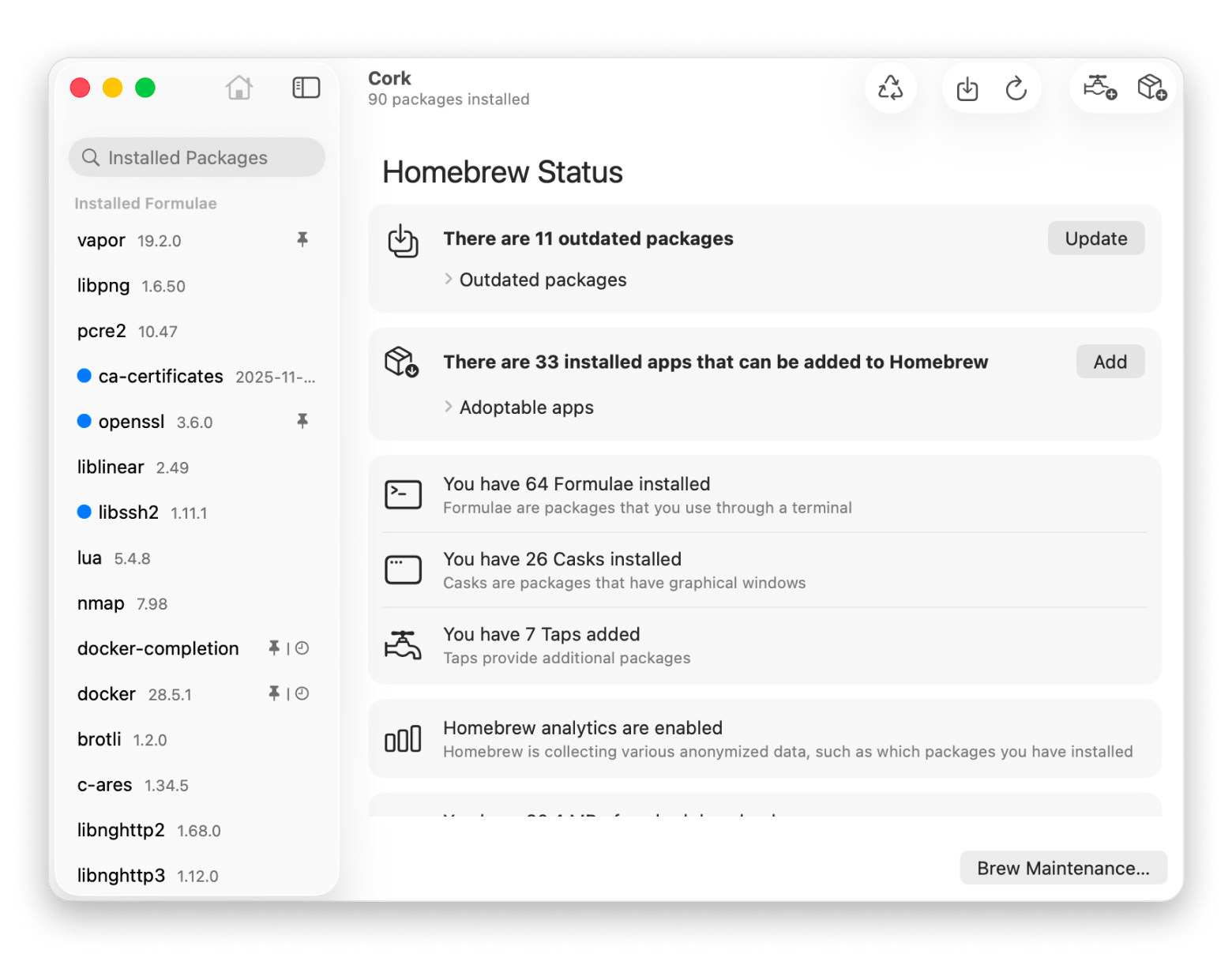
Task: Click the faucet icon beside Taps added
Action: coord(403,644)
